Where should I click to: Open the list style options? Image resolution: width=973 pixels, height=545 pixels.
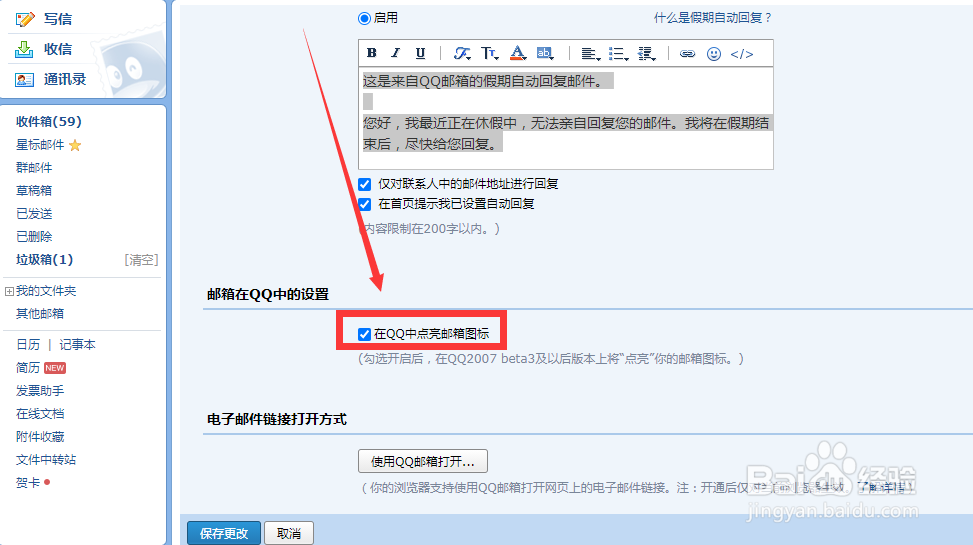tap(618, 54)
